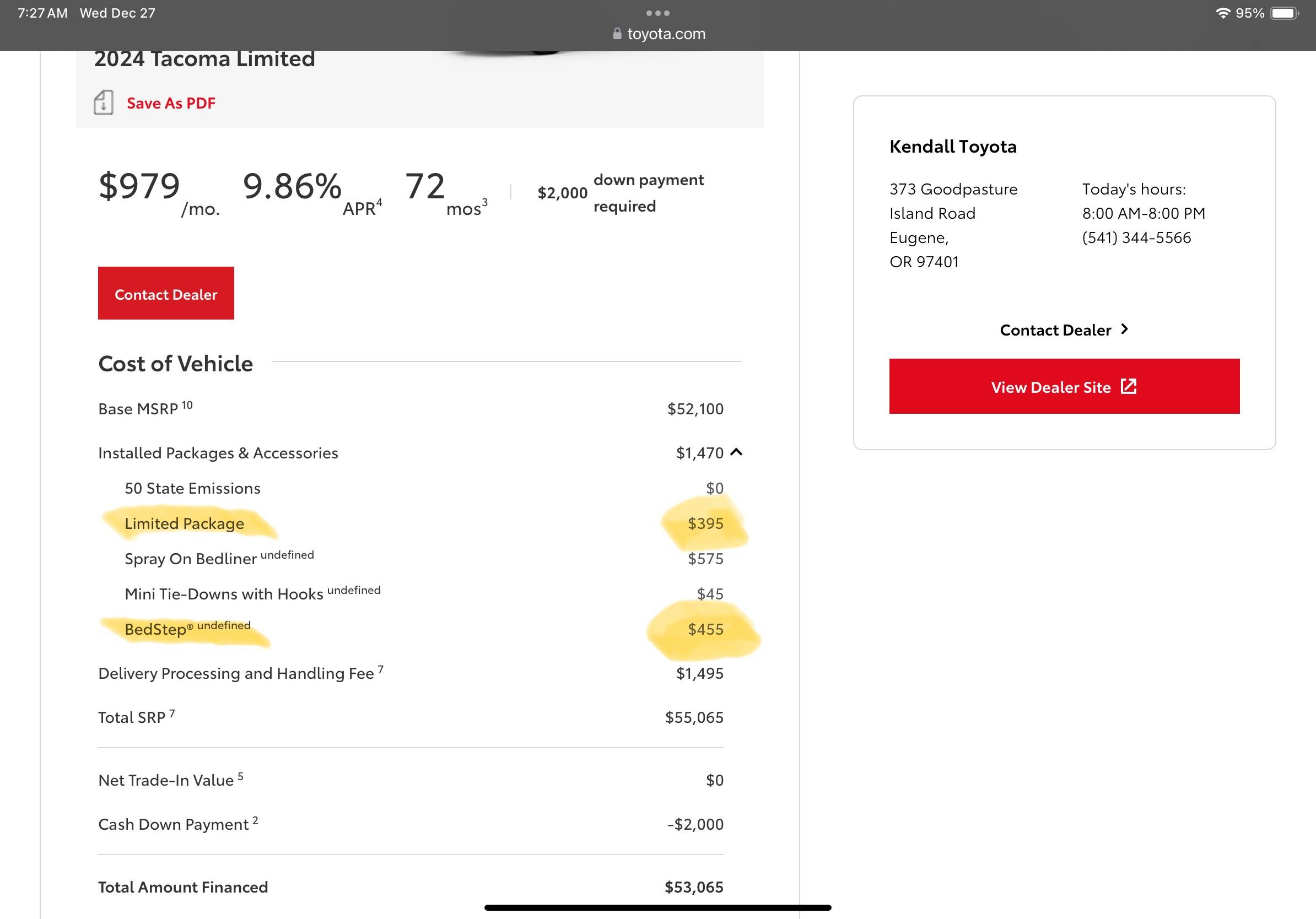Click the 9.86% APR figure

(292, 186)
